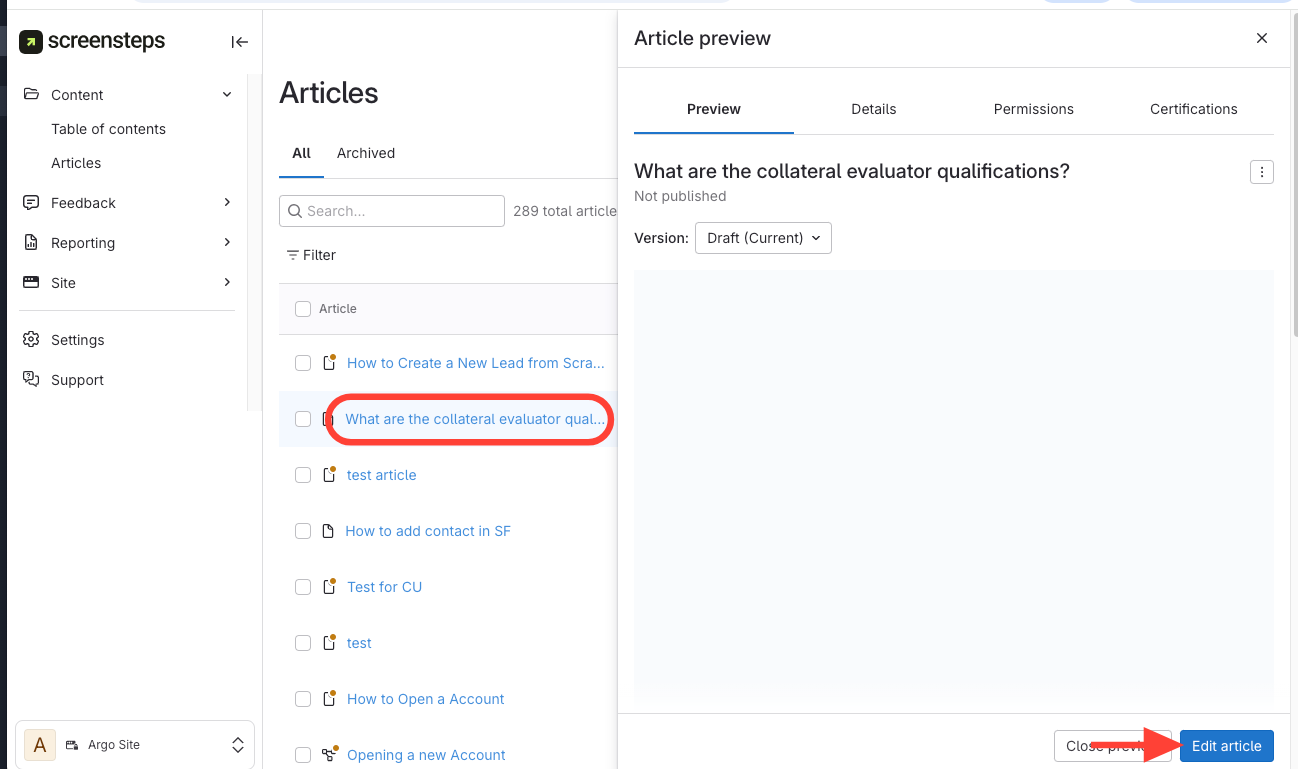Switch to the Permissions tab
The height and width of the screenshot is (769, 1298).
1033,109
